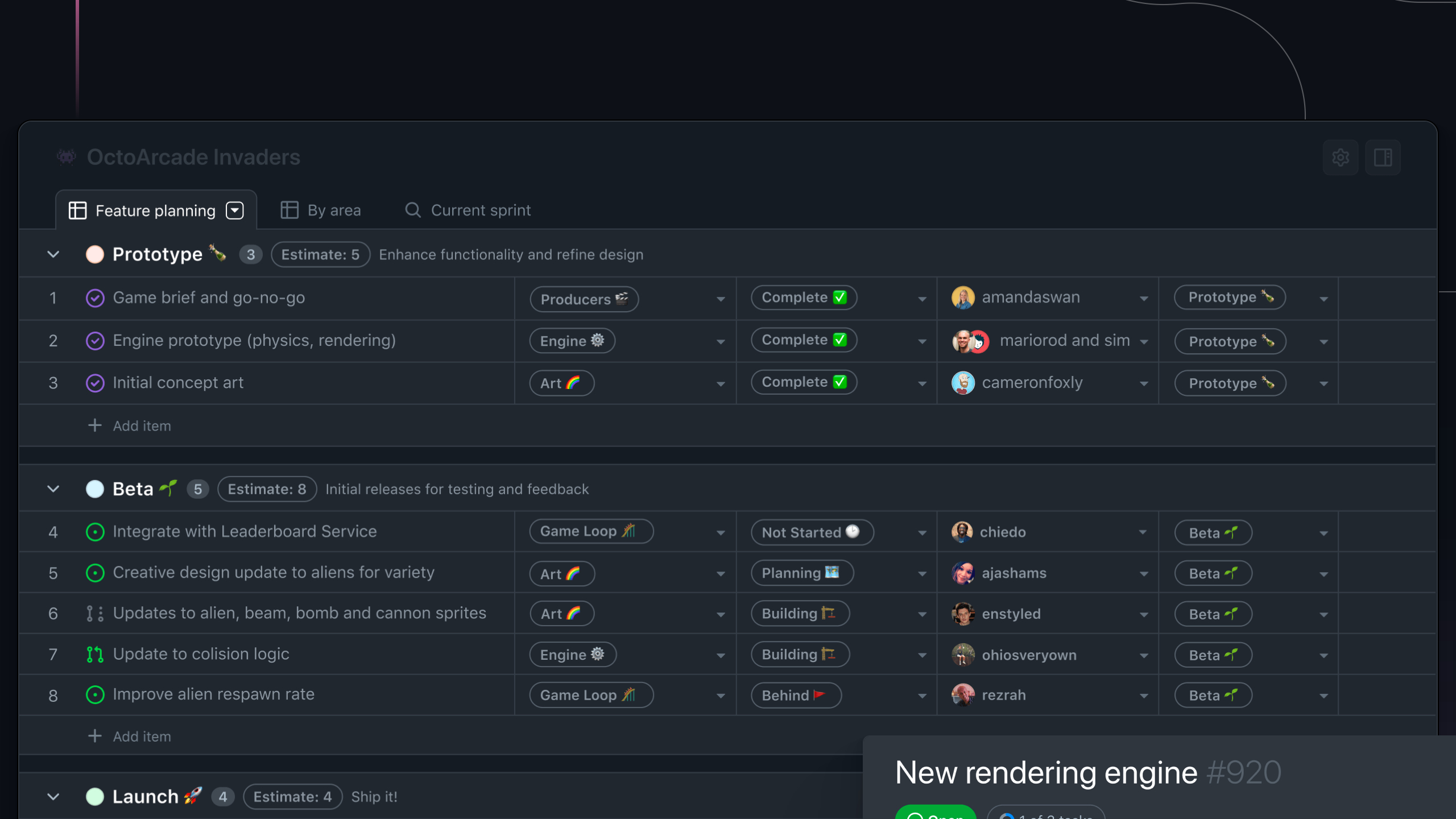This screenshot has height=819, width=1456.
Task: Click the Estimate: 8 badge
Action: point(267,489)
